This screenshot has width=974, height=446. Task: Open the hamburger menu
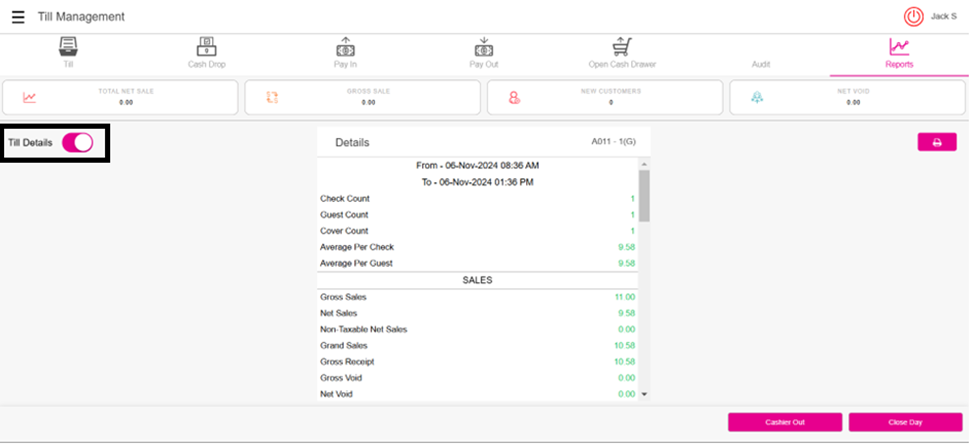point(18,17)
